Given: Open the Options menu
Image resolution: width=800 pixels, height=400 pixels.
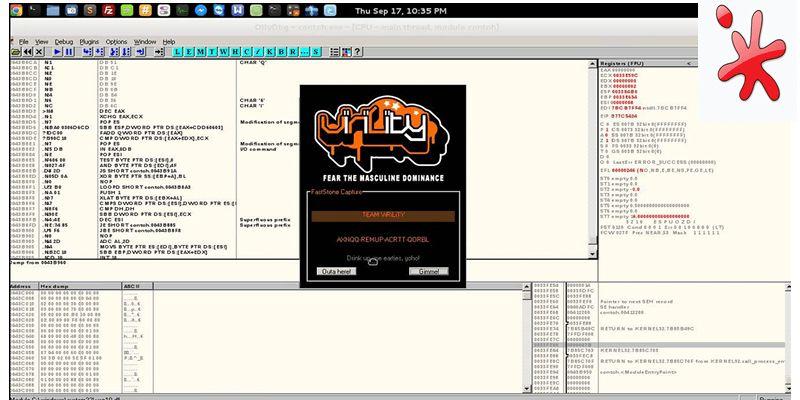Looking at the screenshot, I should (116, 42).
